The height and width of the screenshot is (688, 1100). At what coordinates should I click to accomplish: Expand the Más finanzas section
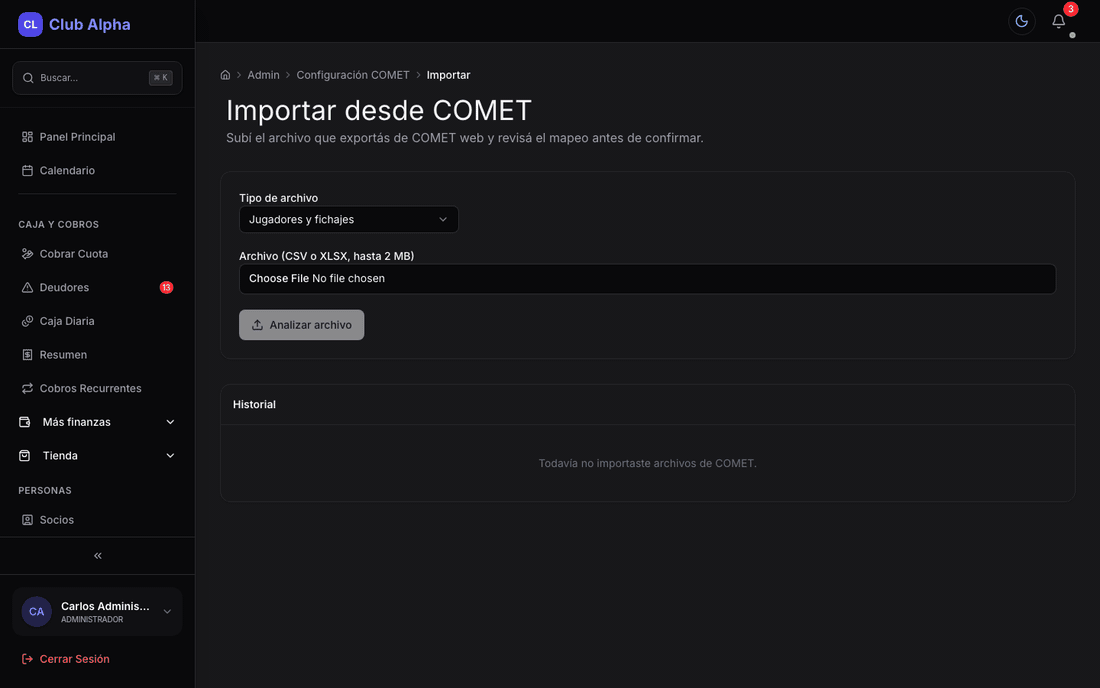97,422
